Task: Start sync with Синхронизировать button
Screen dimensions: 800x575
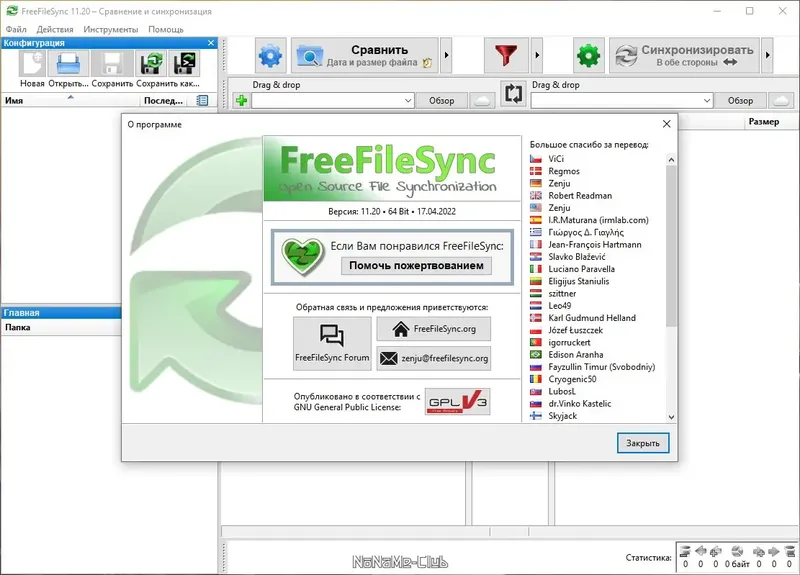Action: 684,55
